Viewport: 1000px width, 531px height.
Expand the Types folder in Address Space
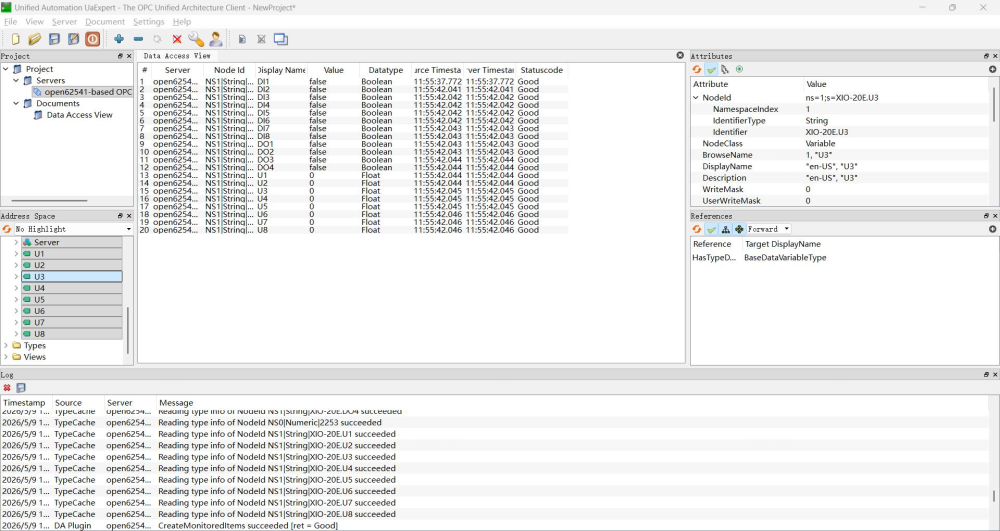coord(6,346)
